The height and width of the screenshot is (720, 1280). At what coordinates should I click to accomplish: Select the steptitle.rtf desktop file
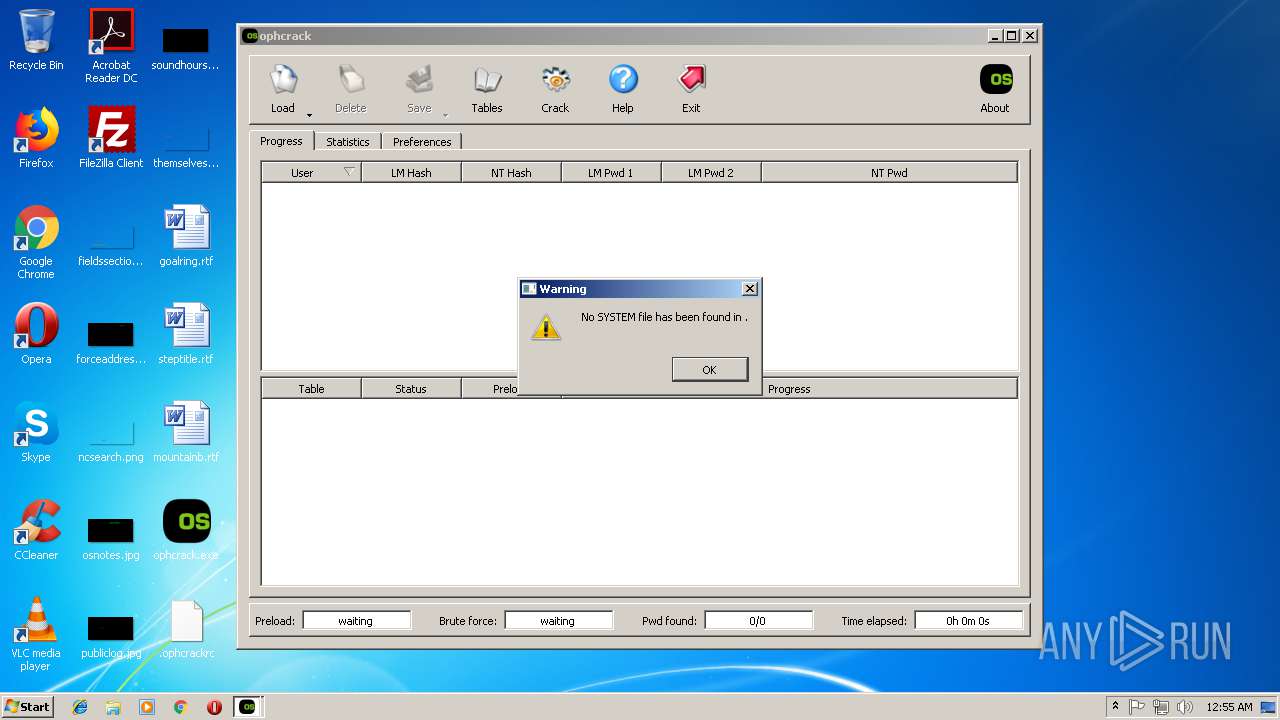[x=186, y=335]
